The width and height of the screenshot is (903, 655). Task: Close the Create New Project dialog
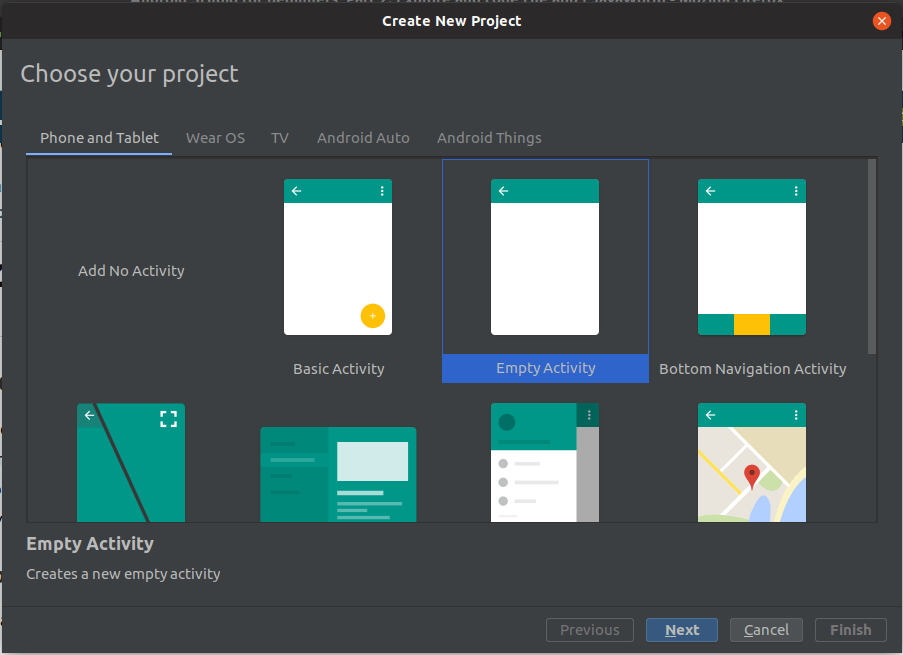[881, 20]
